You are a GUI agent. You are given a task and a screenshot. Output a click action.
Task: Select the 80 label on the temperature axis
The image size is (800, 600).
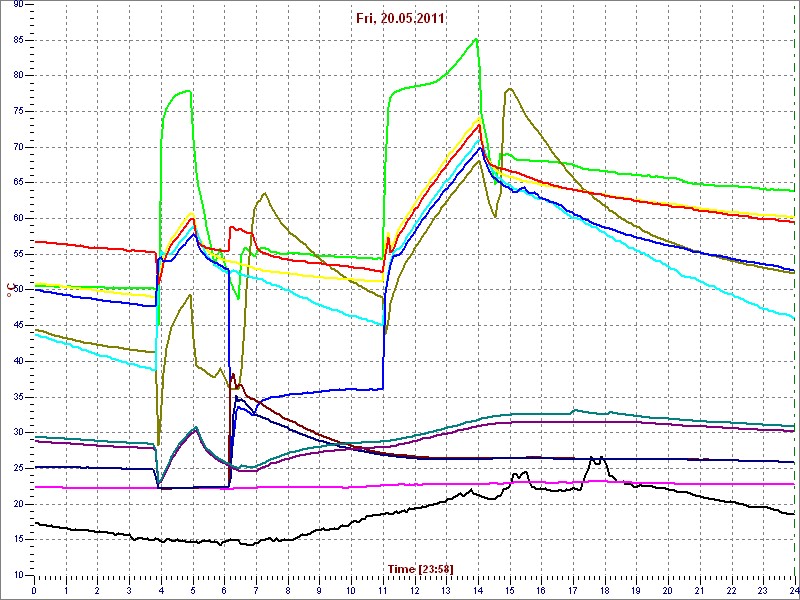[x=17, y=76]
